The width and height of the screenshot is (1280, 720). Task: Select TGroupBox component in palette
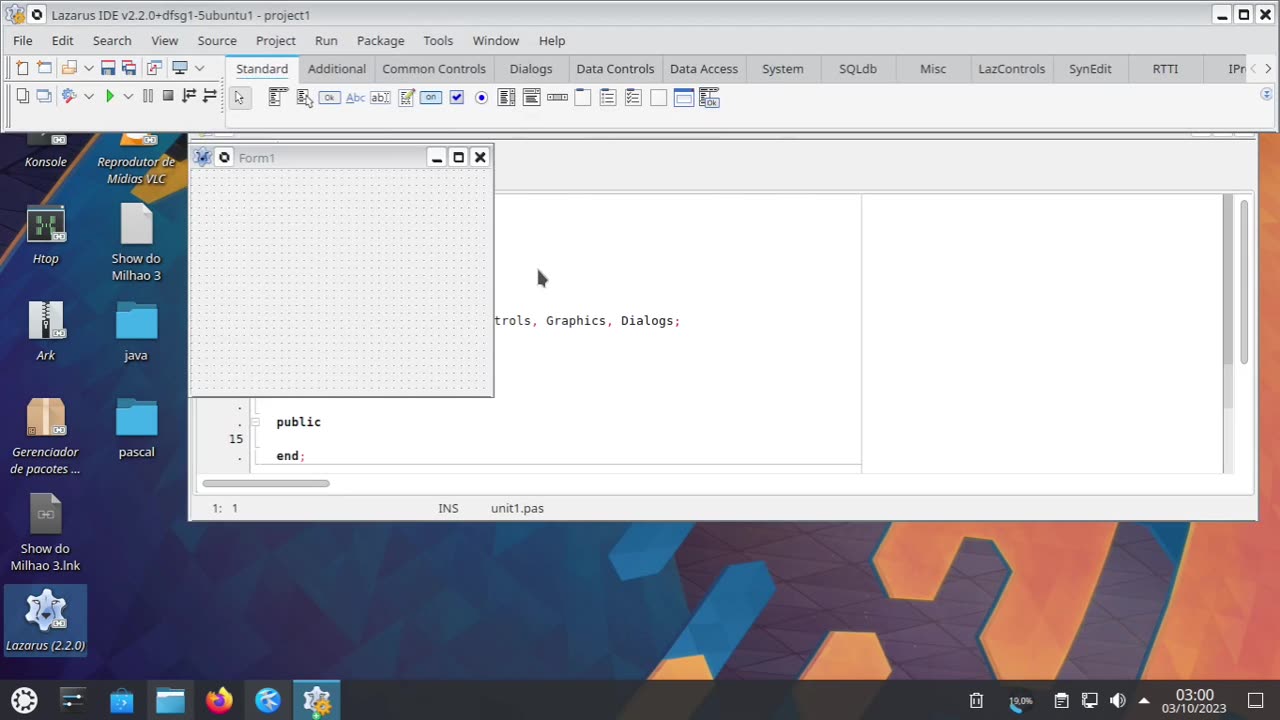[x=583, y=98]
